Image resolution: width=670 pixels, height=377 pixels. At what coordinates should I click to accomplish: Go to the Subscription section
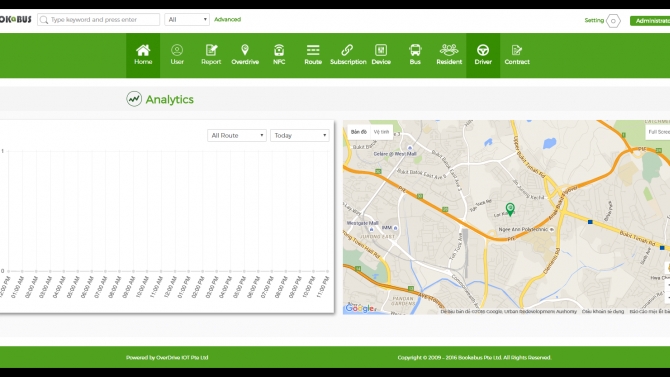point(348,55)
